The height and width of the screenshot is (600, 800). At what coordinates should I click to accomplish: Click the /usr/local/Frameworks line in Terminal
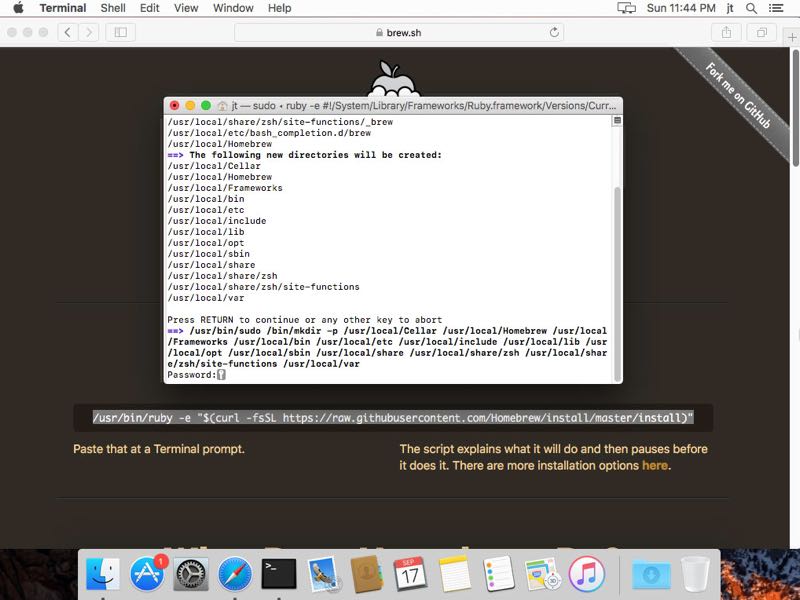225,188
